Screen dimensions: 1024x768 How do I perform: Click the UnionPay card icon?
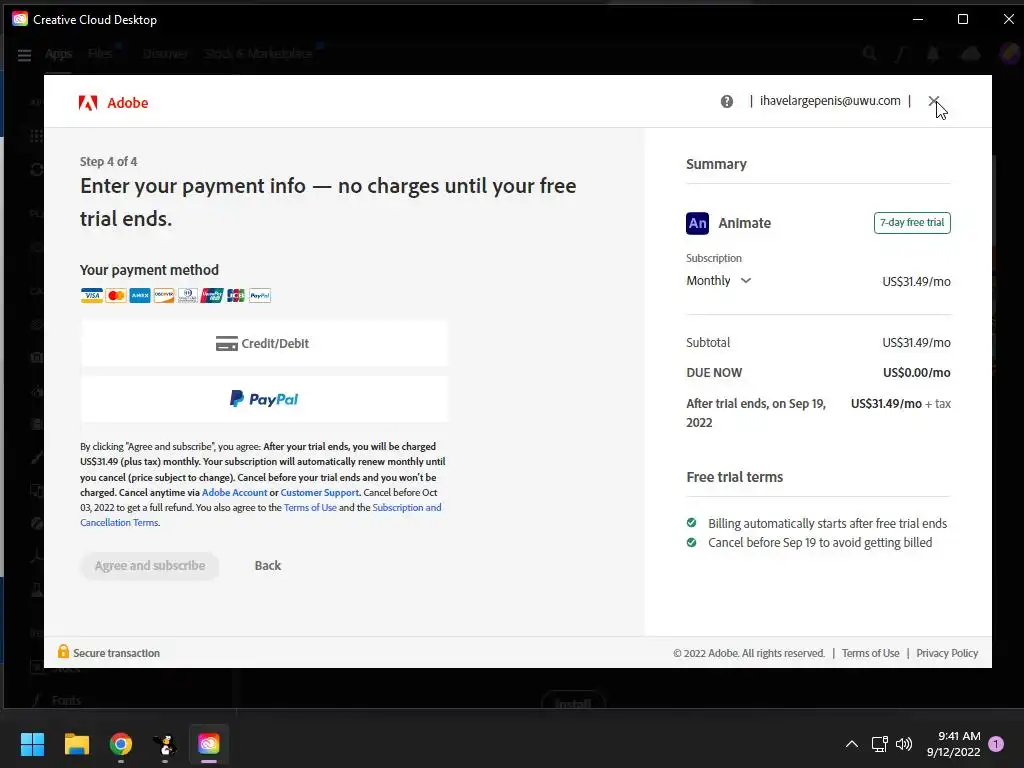(212, 295)
